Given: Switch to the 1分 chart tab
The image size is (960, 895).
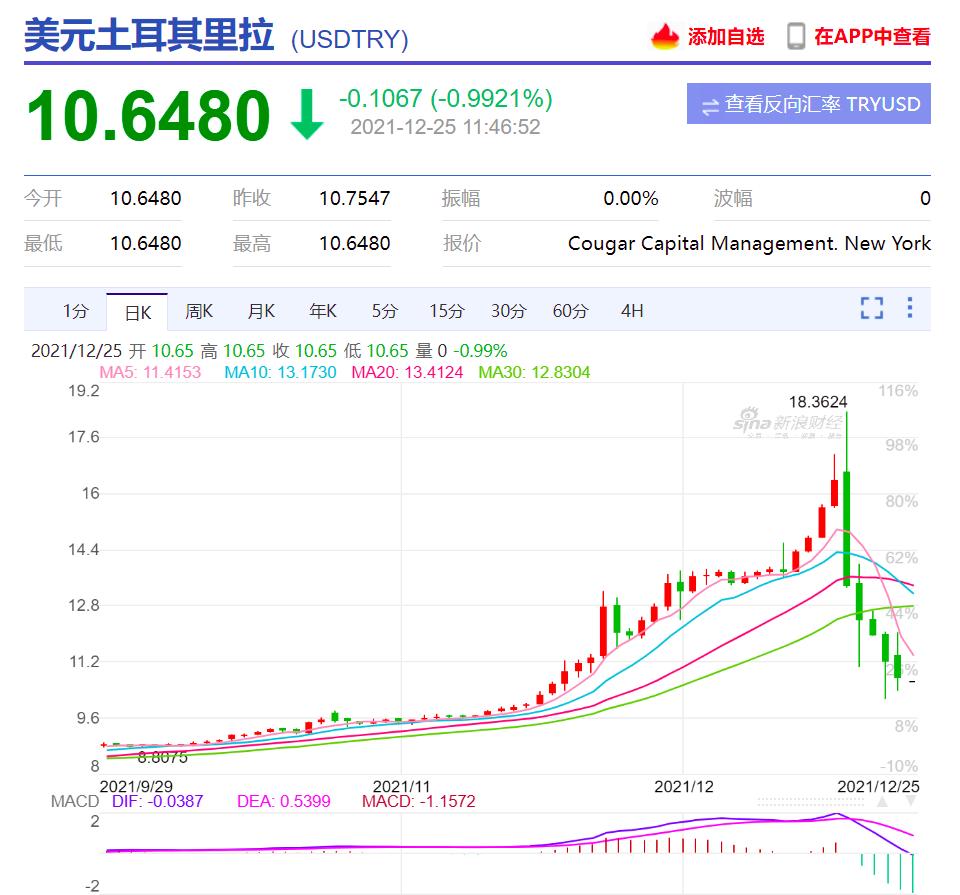Looking at the screenshot, I should pyautogui.click(x=76, y=311).
